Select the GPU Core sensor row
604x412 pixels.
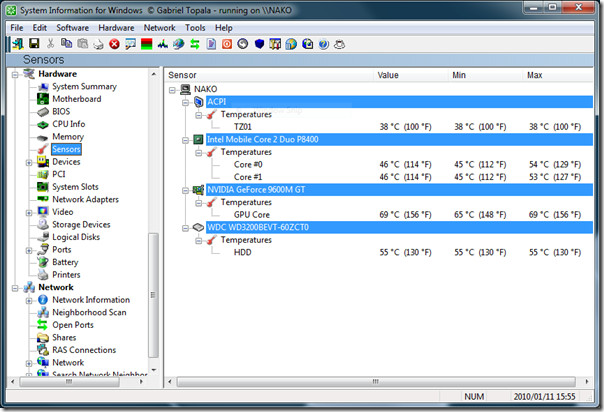tap(399, 215)
